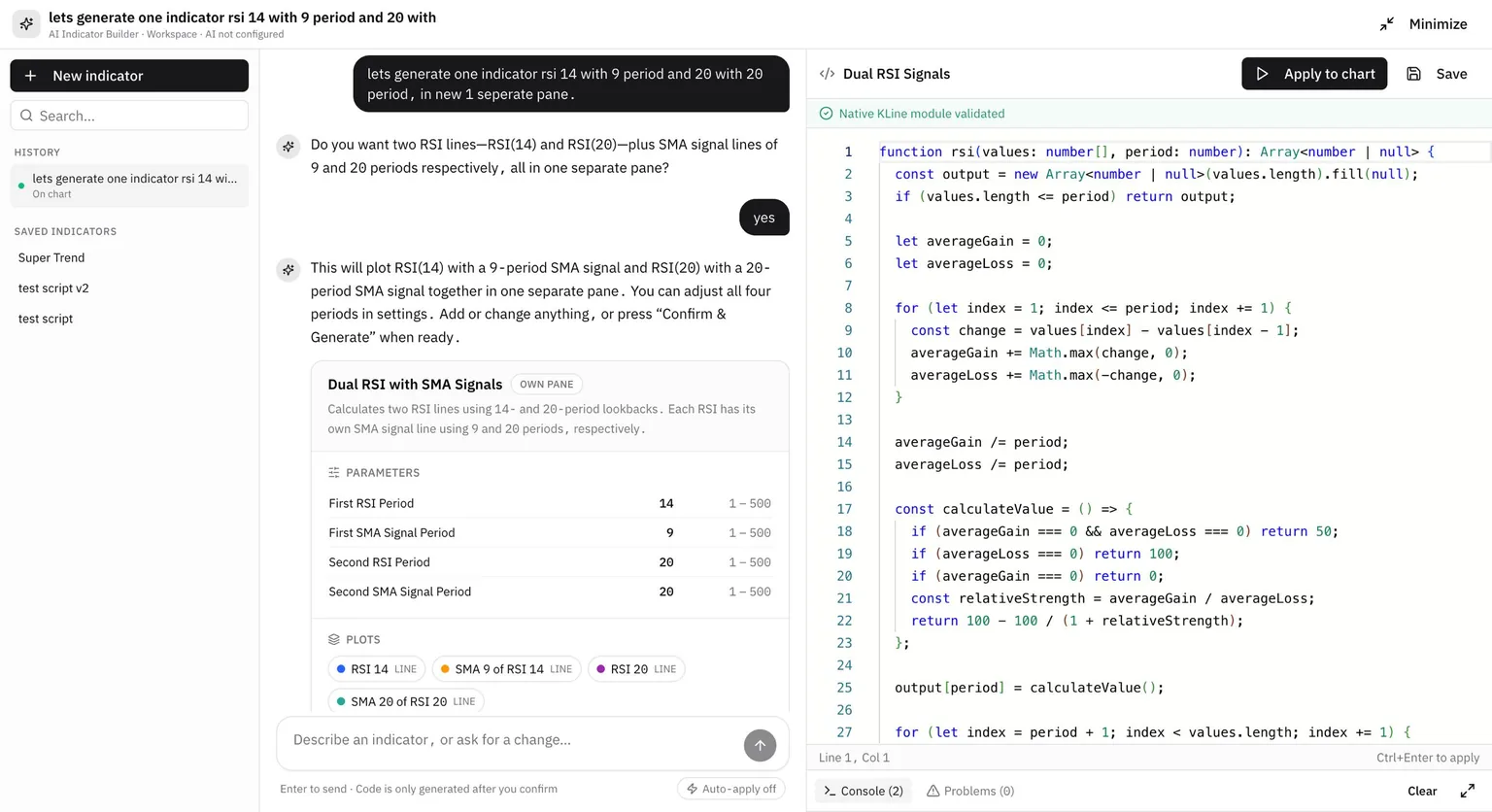The width and height of the screenshot is (1492, 812).
Task: Click the validated checkmark icon in the green banner
Action: tap(826, 114)
